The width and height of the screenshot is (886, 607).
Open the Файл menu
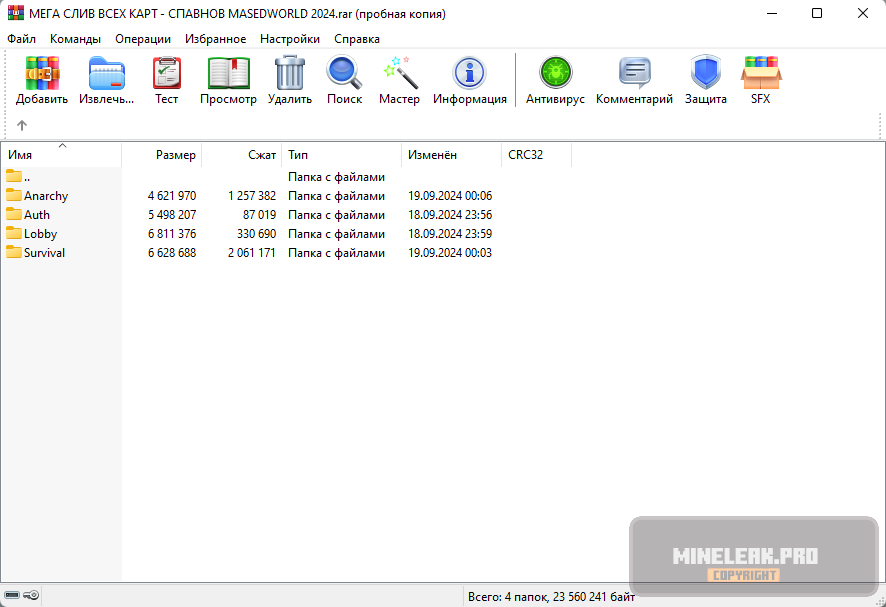[x=21, y=39]
